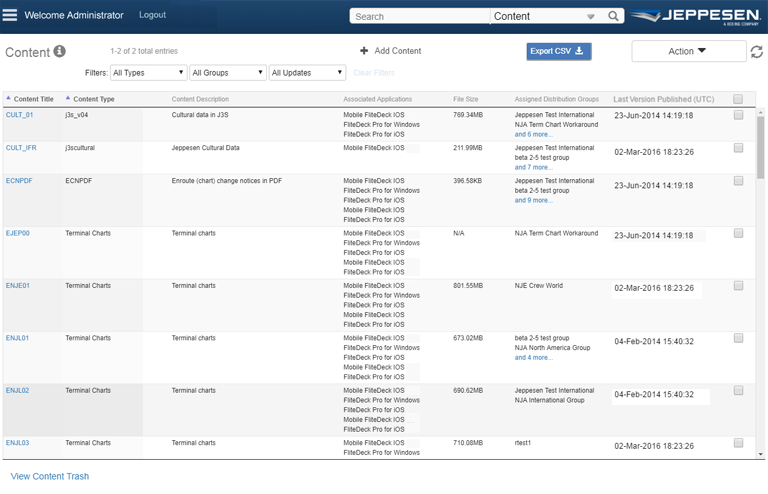Click the Content info icon
This screenshot has width=768, height=494.
point(59,51)
